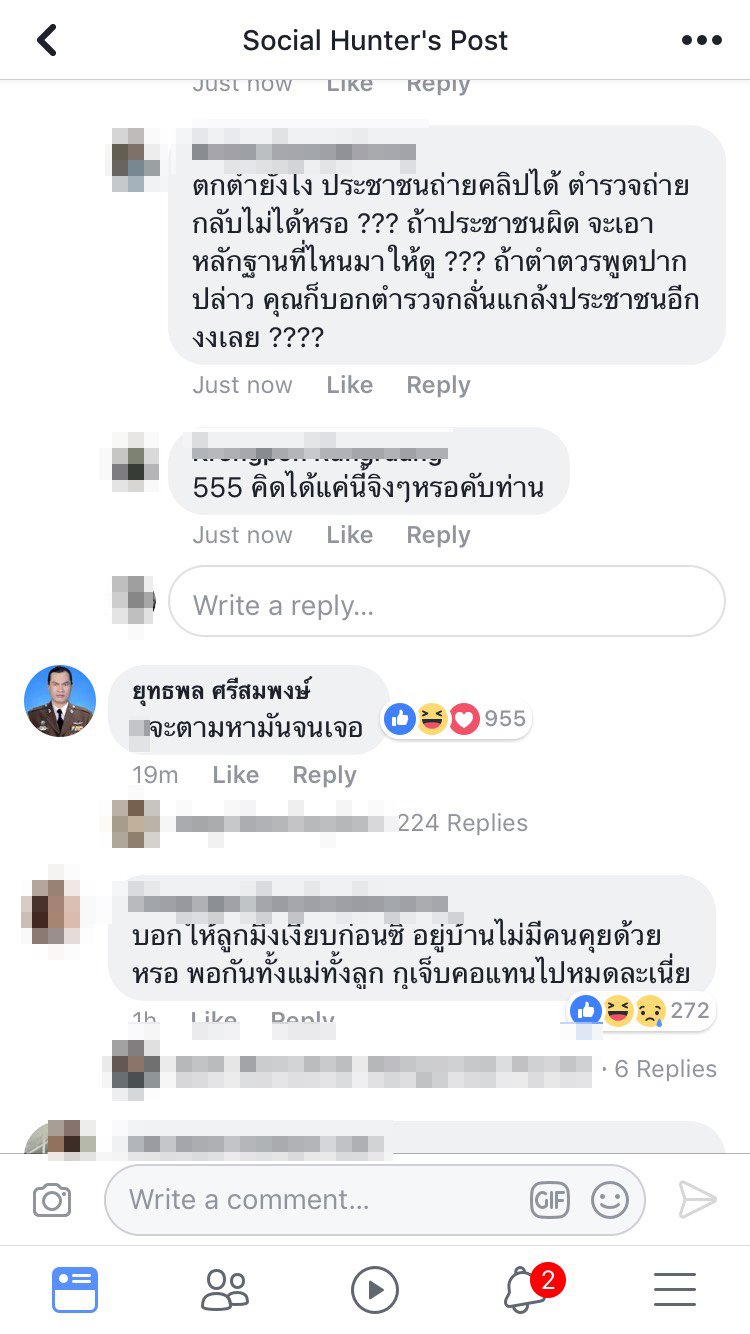750x1334 pixels.
Task: Open the hamburger menu tab
Action: (675, 1290)
